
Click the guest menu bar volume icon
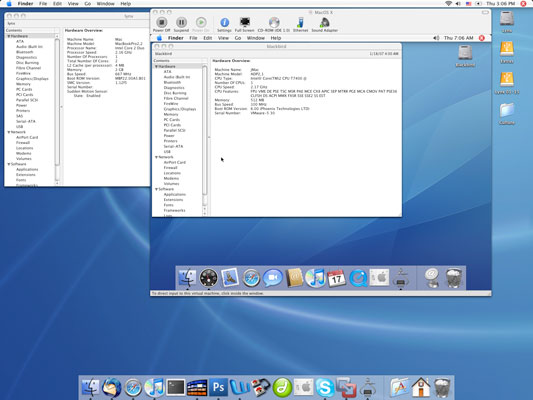(436, 38)
